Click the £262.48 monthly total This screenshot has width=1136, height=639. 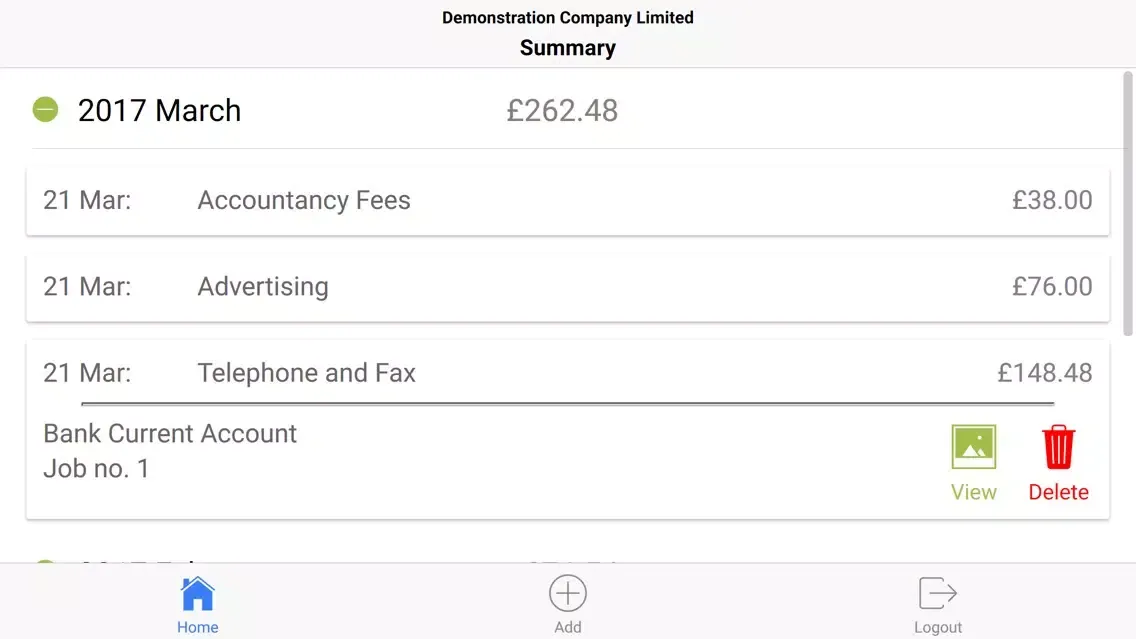click(562, 111)
